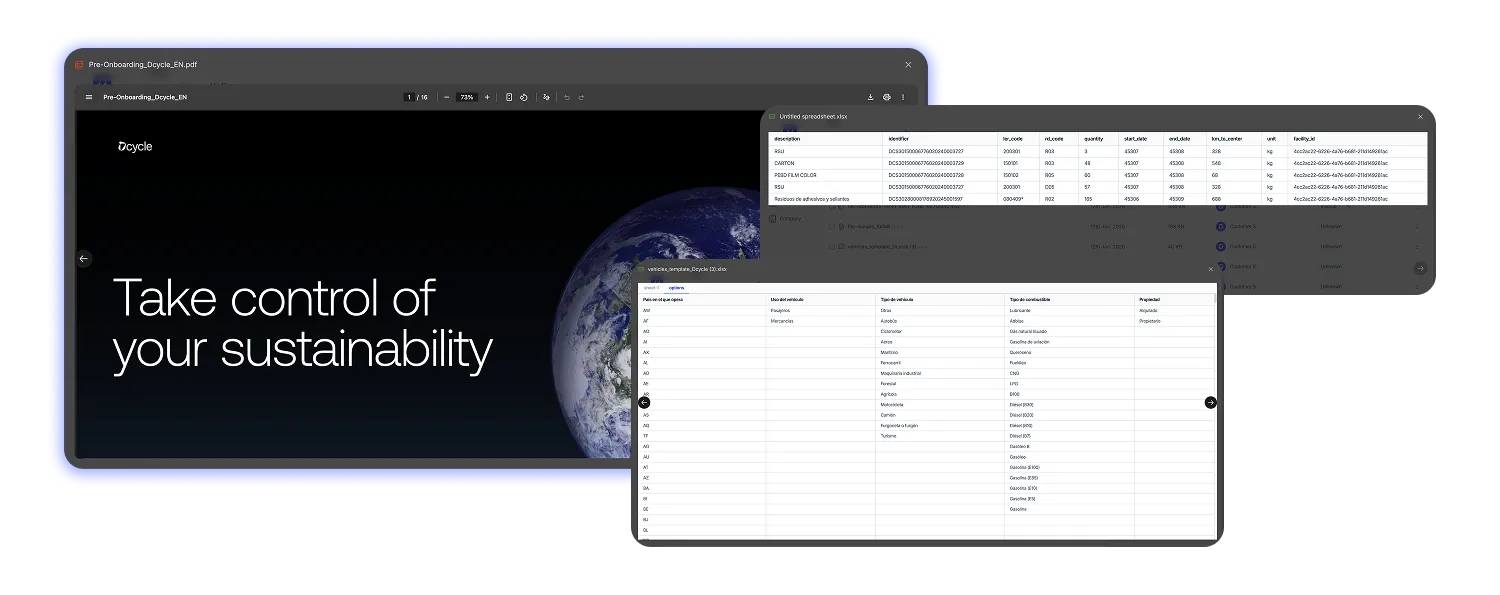Click the page number input showing 1
Screen dimensions: 1500x595
(411, 96)
